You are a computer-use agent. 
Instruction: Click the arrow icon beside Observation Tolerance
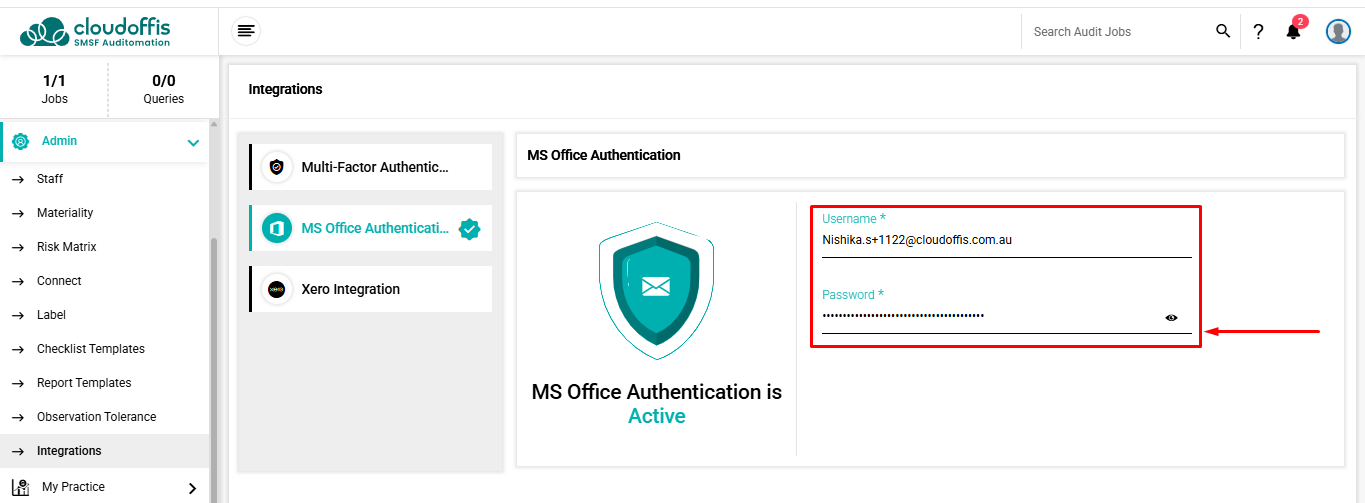coord(17,418)
